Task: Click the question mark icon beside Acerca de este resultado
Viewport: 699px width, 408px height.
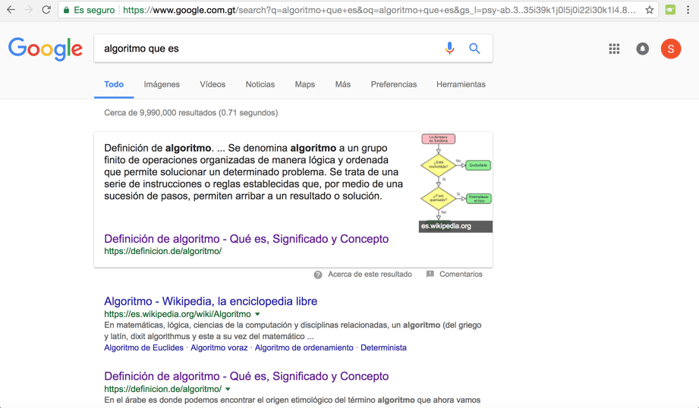Action: [318, 275]
